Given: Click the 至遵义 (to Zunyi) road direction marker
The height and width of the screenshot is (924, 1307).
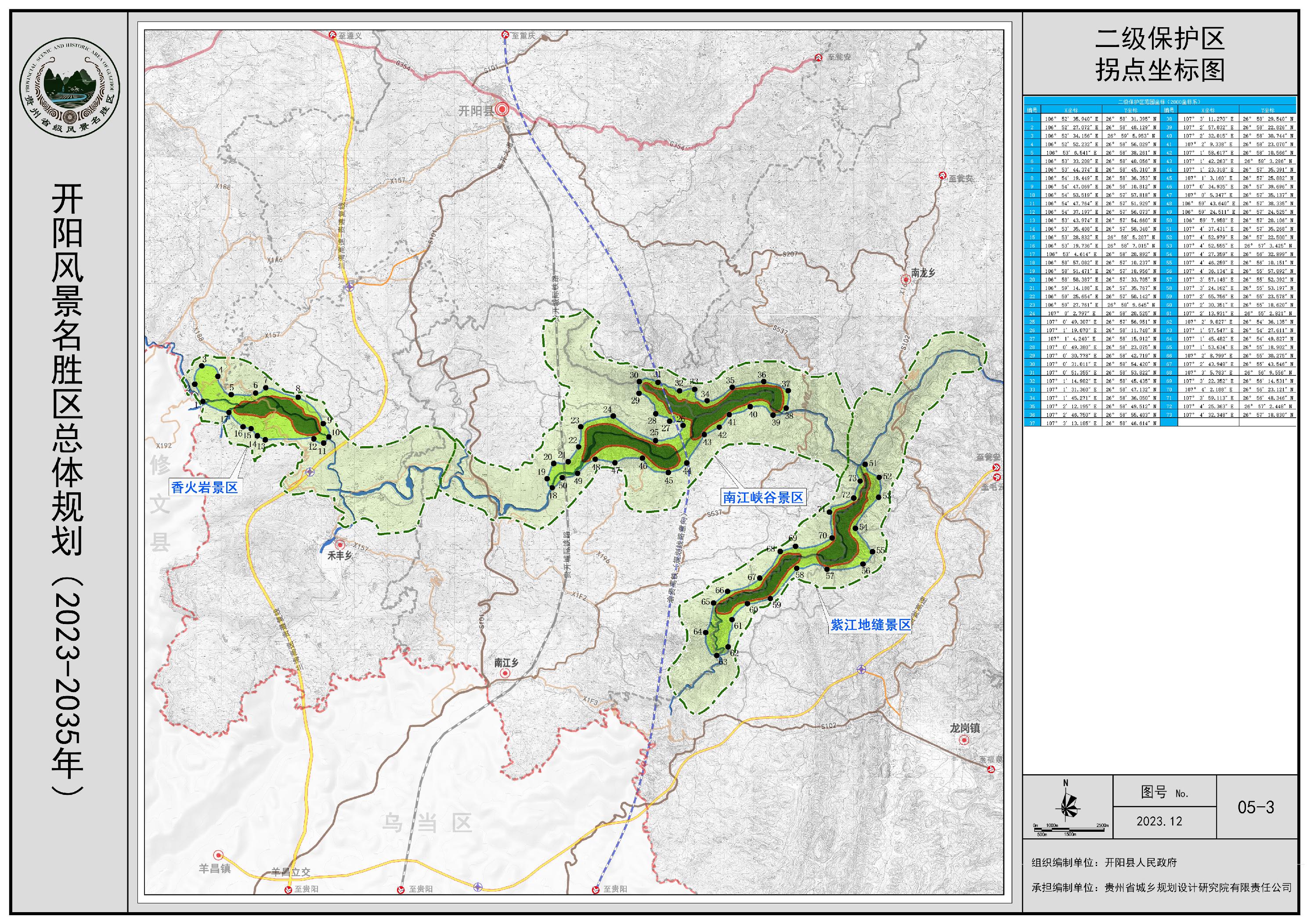Looking at the screenshot, I should pos(332,35).
